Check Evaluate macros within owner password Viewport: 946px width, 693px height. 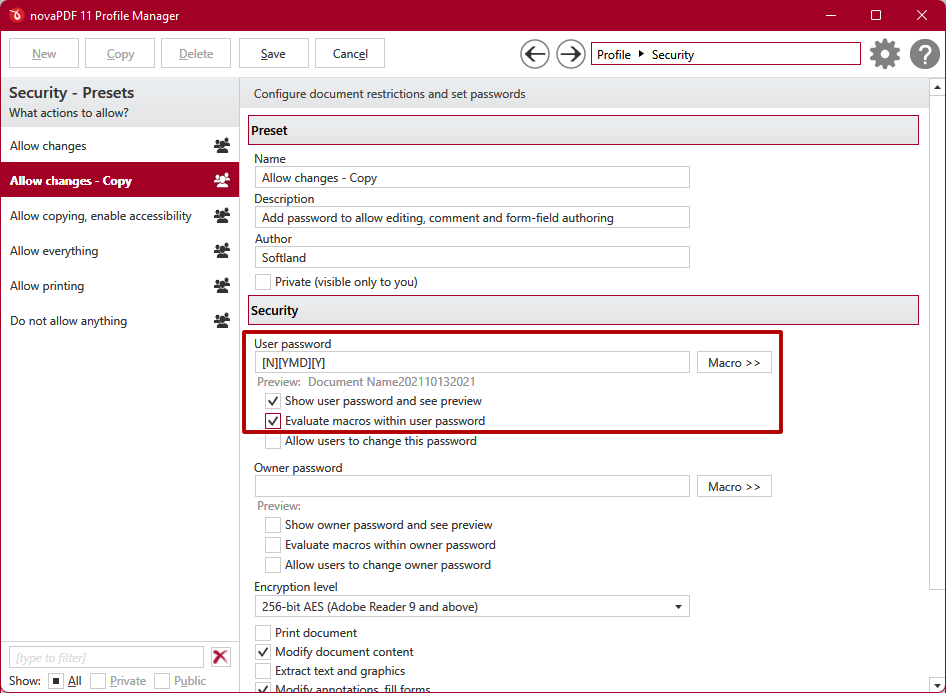tap(273, 545)
